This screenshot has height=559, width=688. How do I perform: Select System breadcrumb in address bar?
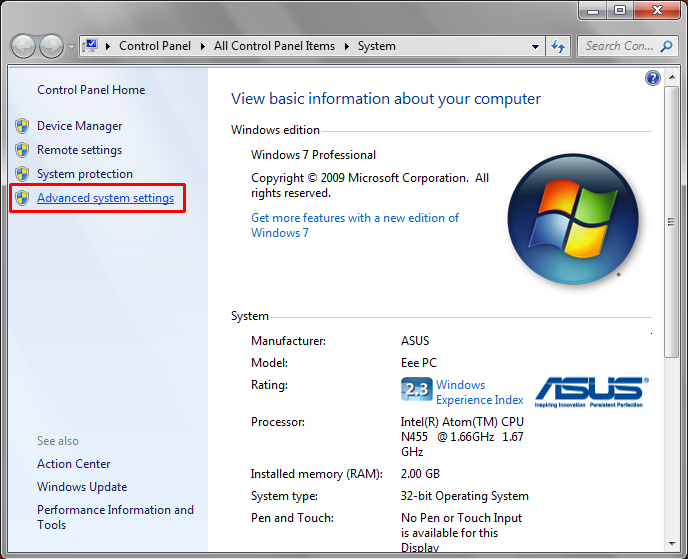pos(376,46)
